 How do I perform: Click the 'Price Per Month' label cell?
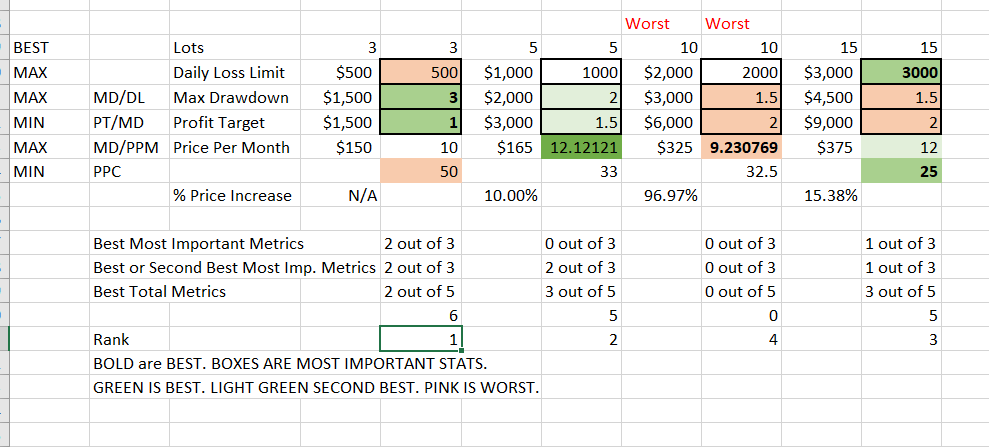click(x=235, y=148)
